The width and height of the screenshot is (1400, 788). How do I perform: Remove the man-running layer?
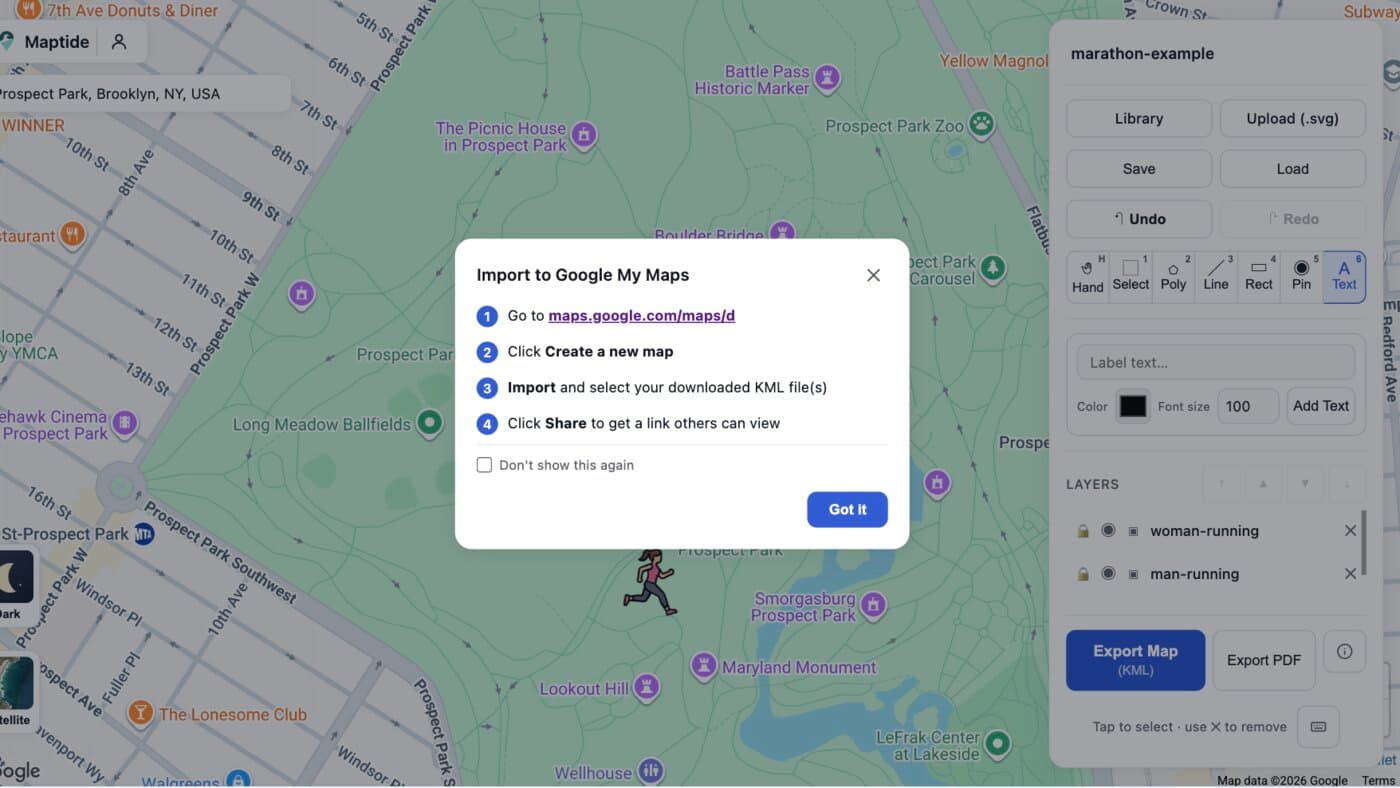point(1350,574)
